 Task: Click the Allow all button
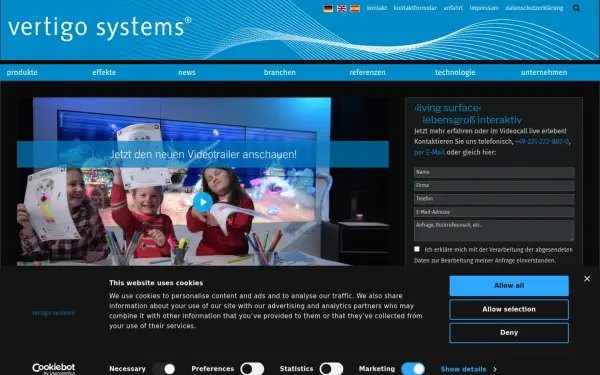pos(509,286)
